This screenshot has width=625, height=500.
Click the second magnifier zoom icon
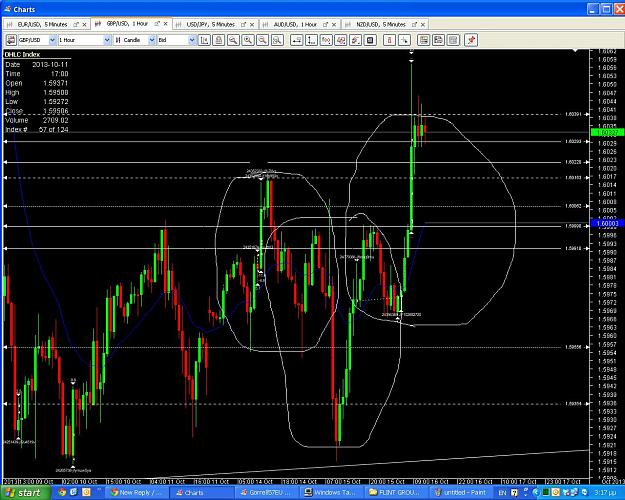click(x=248, y=40)
